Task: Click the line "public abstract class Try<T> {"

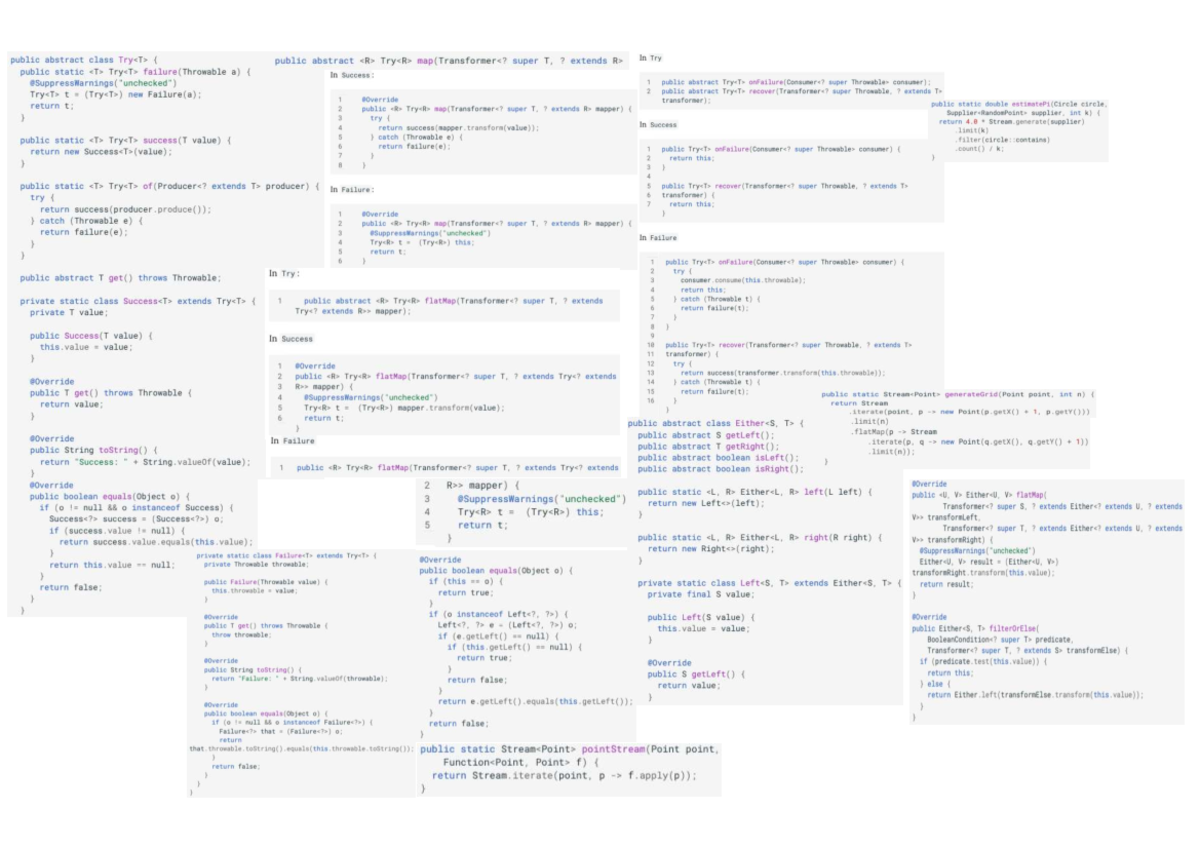Action: [84, 60]
